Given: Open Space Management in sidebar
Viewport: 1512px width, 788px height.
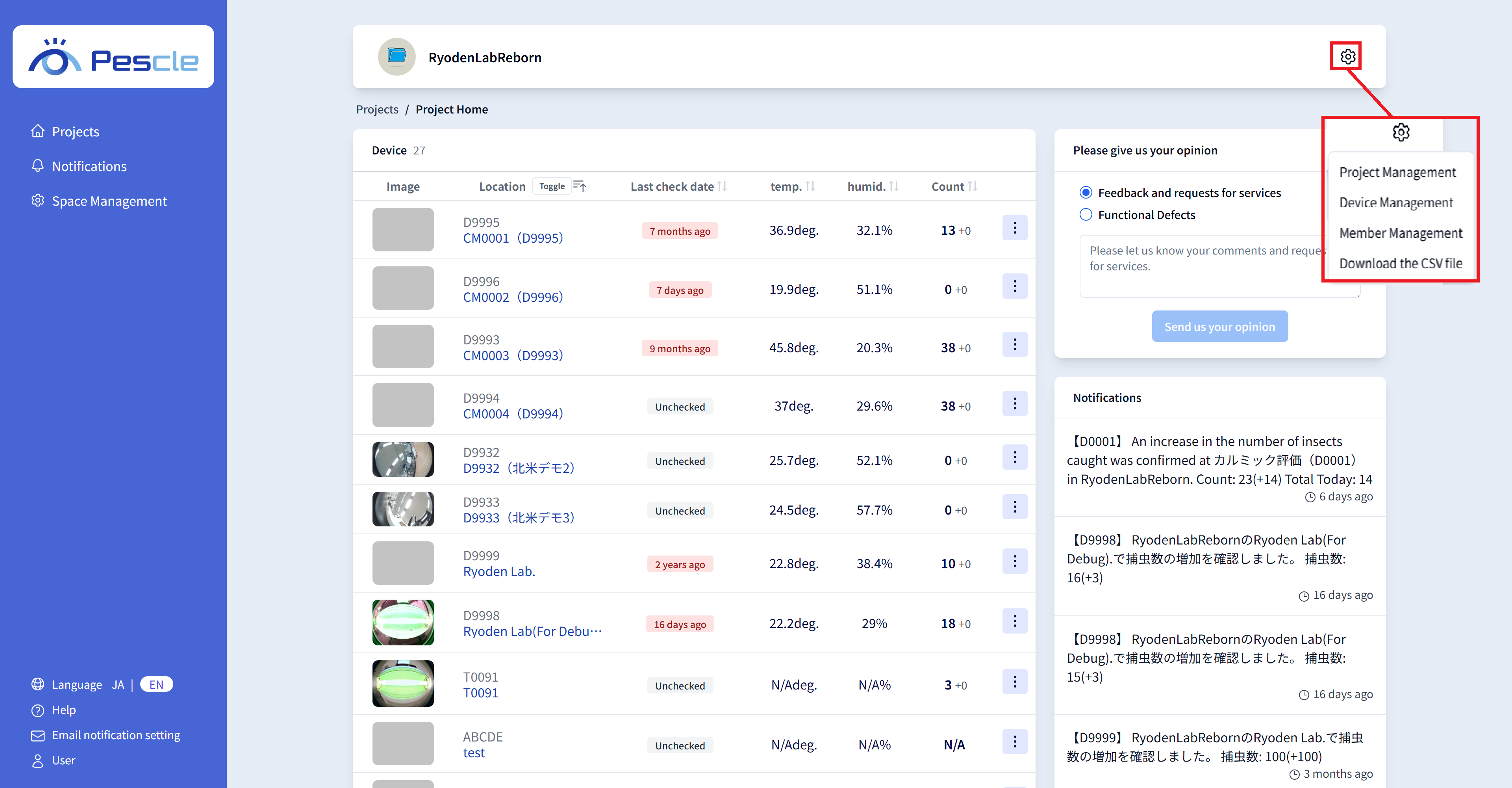Looking at the screenshot, I should pos(109,201).
